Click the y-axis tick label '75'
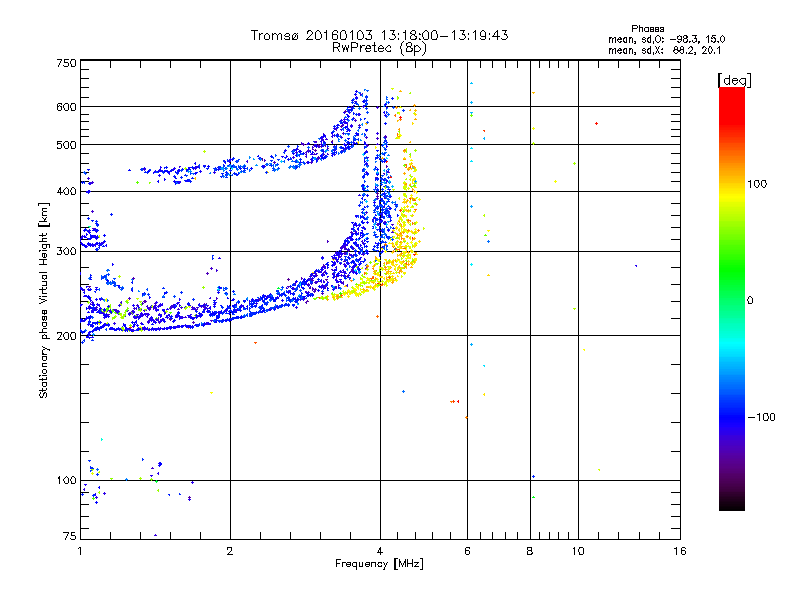 coord(70,536)
